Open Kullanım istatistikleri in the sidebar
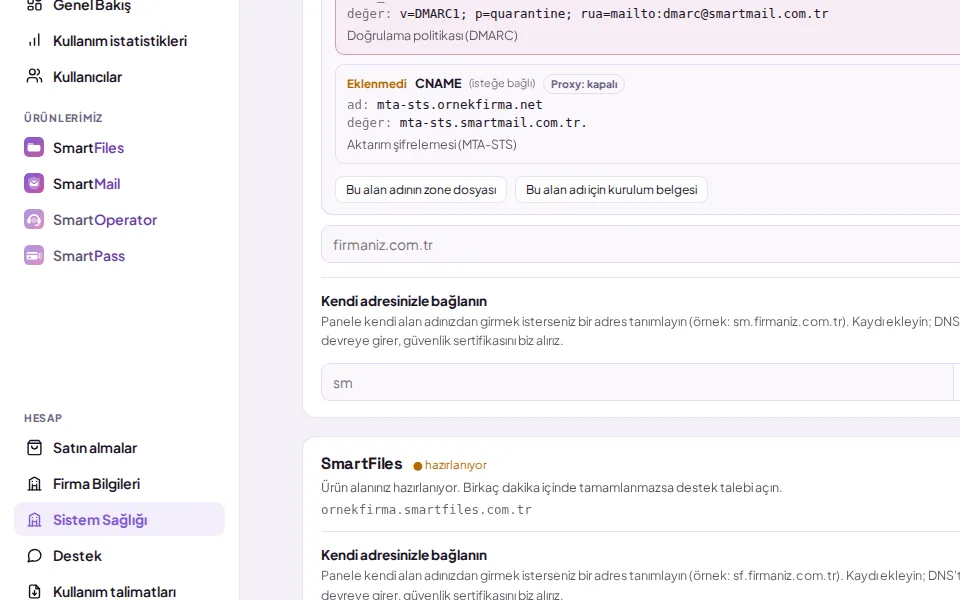This screenshot has height=600, width=960. click(119, 40)
